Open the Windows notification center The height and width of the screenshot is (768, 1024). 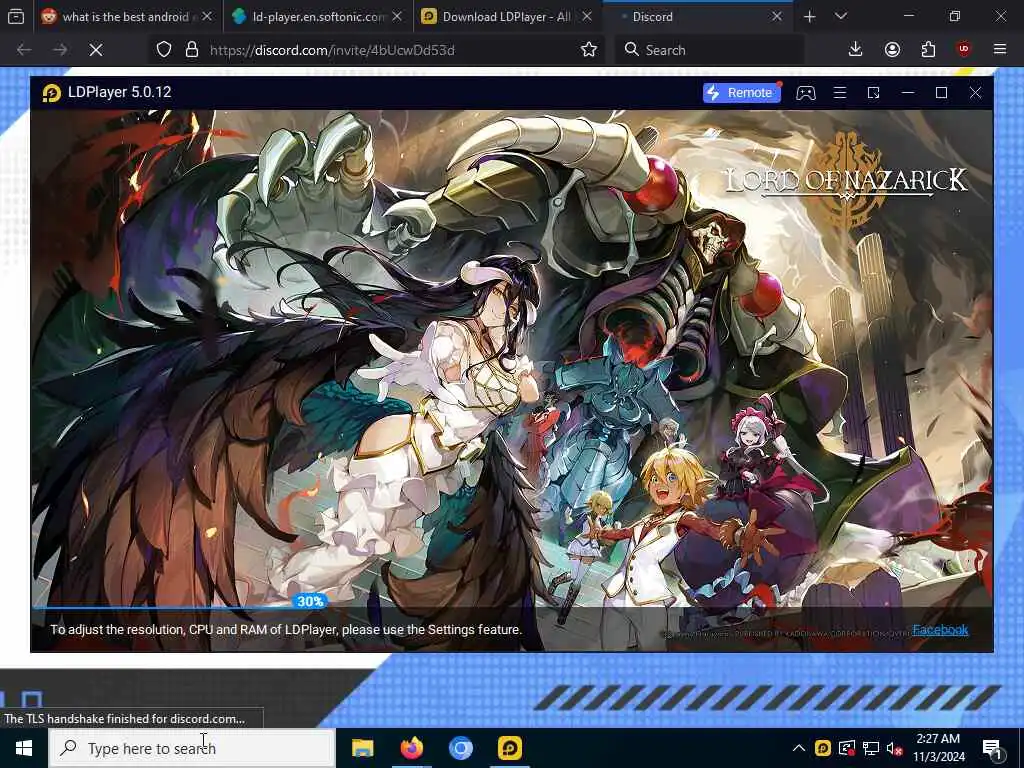pyautogui.click(x=993, y=748)
